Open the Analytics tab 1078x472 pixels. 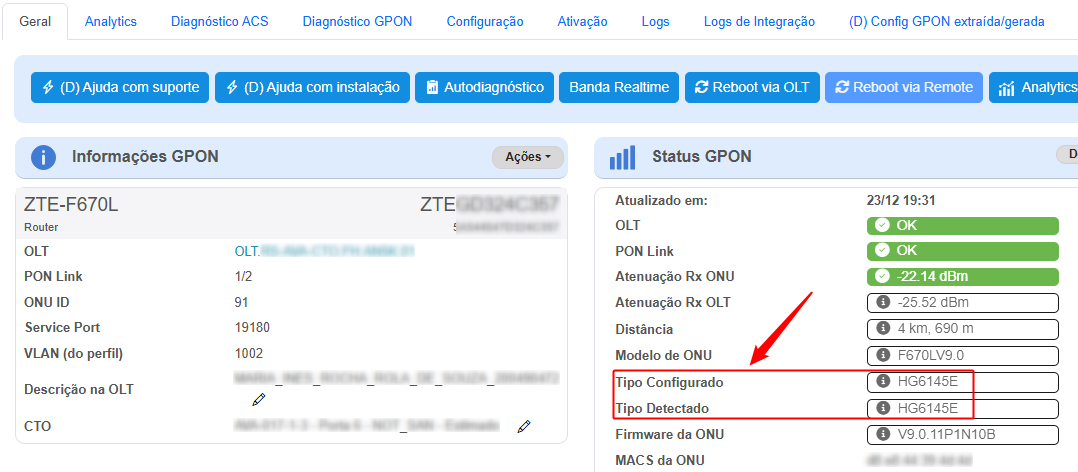tap(111, 21)
